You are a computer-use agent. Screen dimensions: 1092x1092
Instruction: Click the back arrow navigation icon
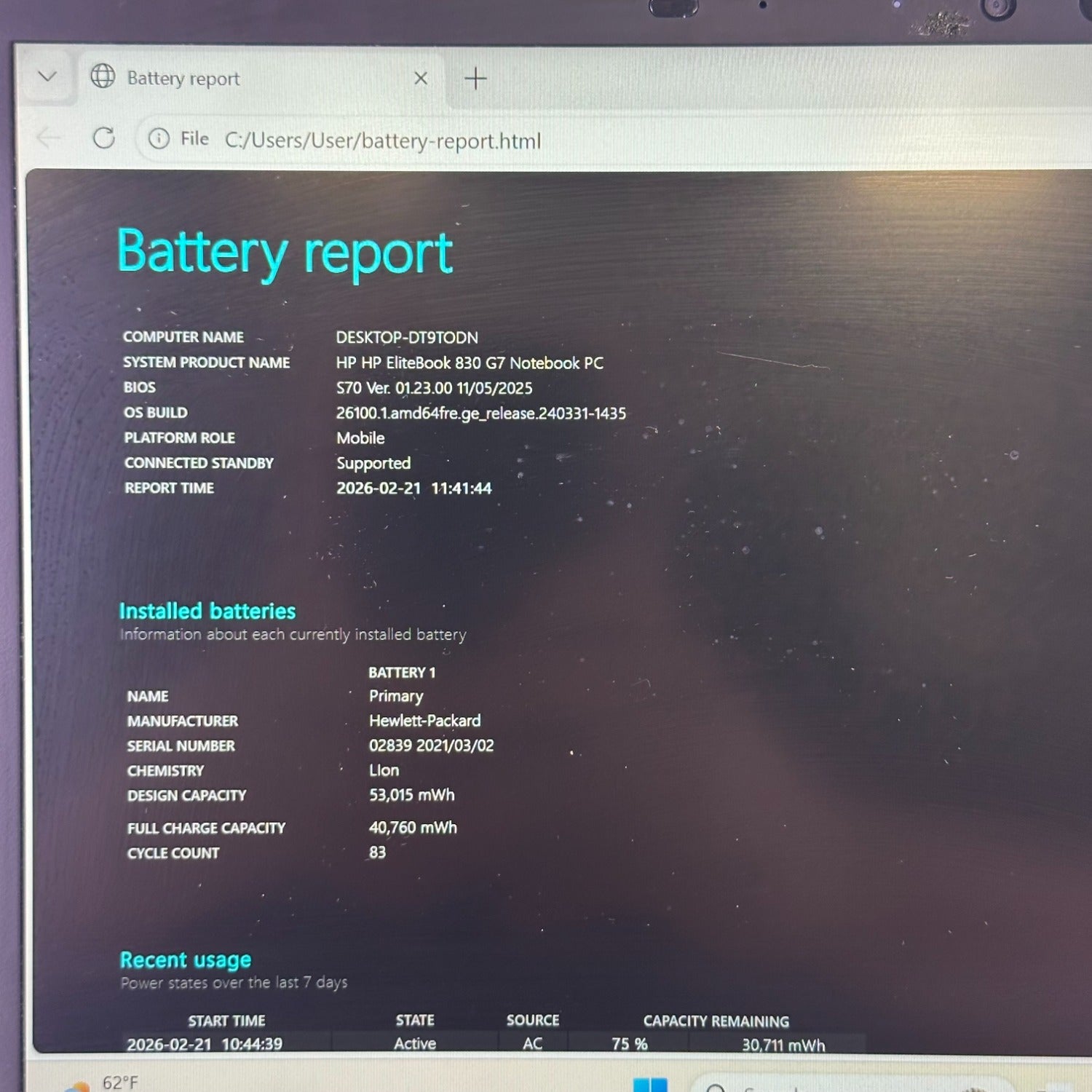(x=49, y=137)
